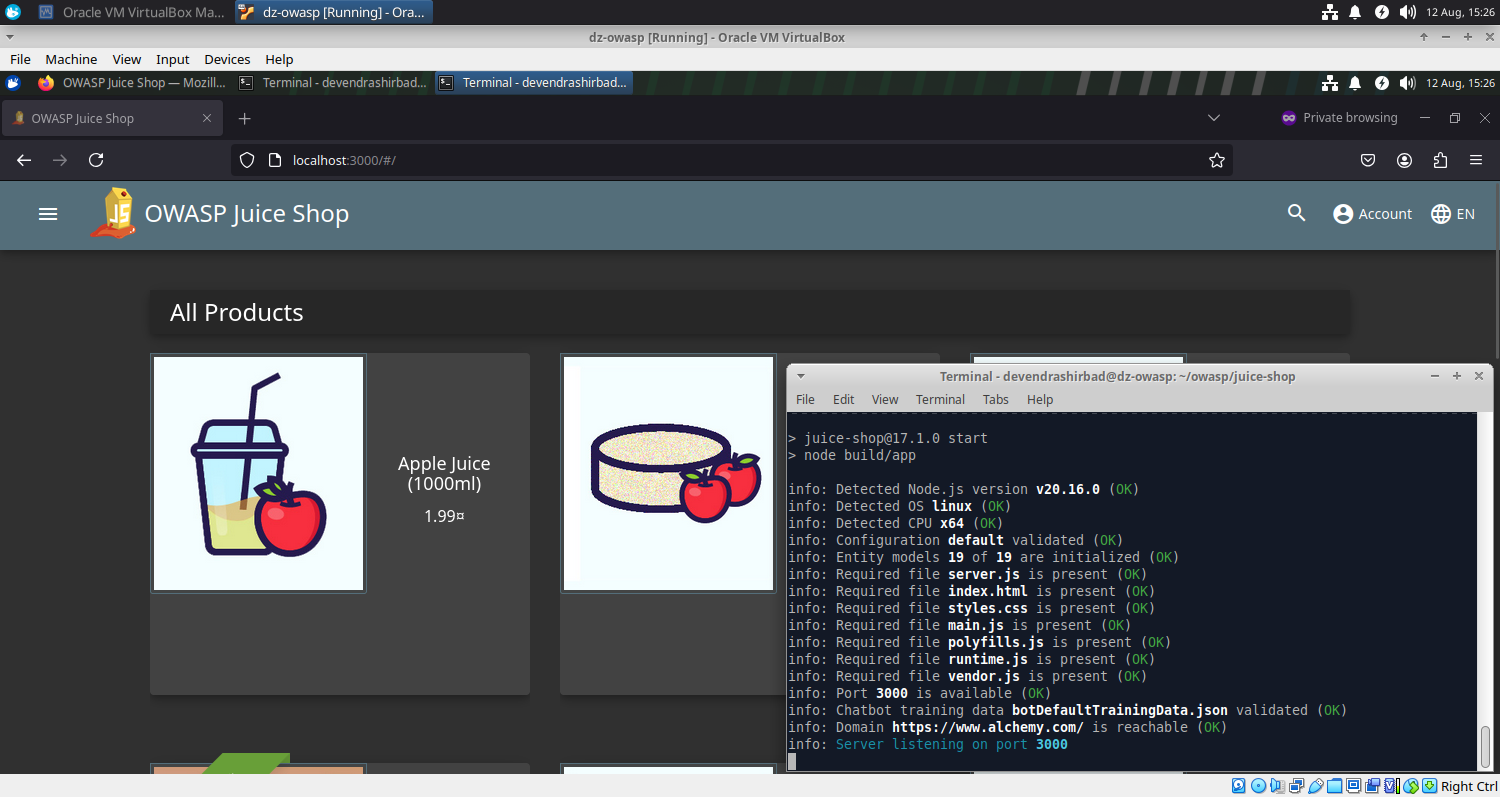Screen dimensions: 1500x797
Task: Open the VirtualBox Help menu
Action: click(279, 59)
